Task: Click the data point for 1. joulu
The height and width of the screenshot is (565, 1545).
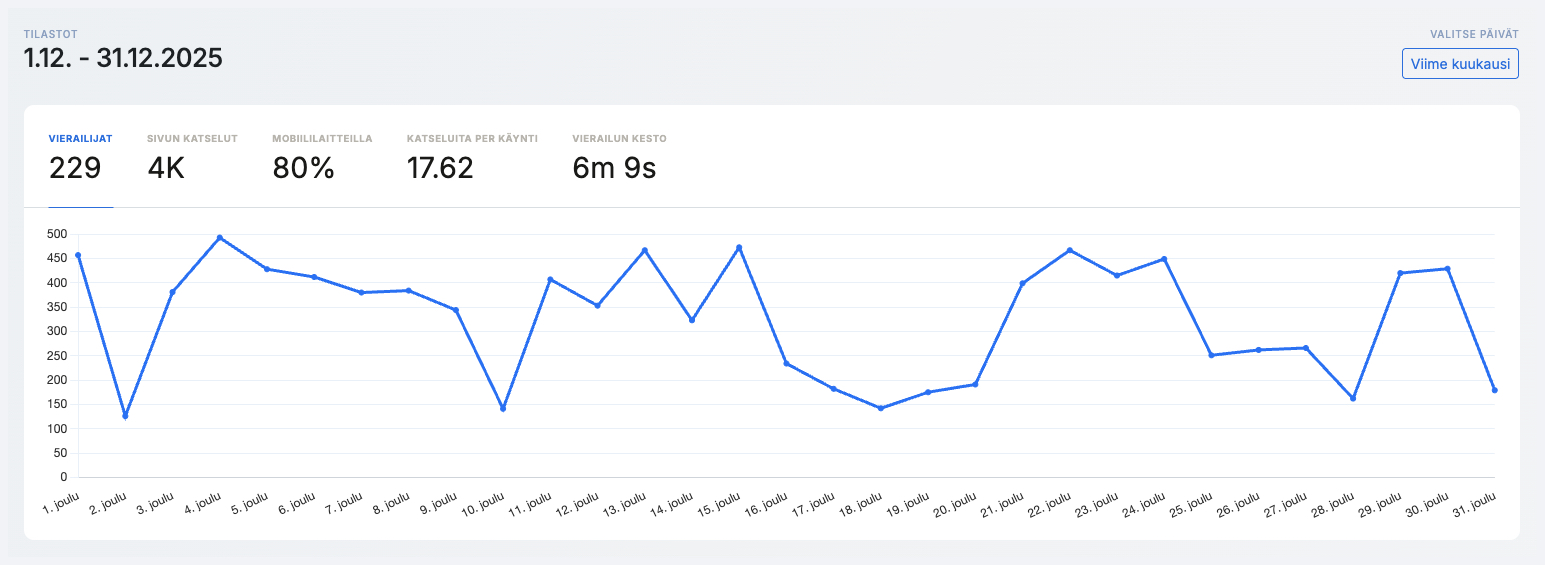Action: (x=78, y=255)
